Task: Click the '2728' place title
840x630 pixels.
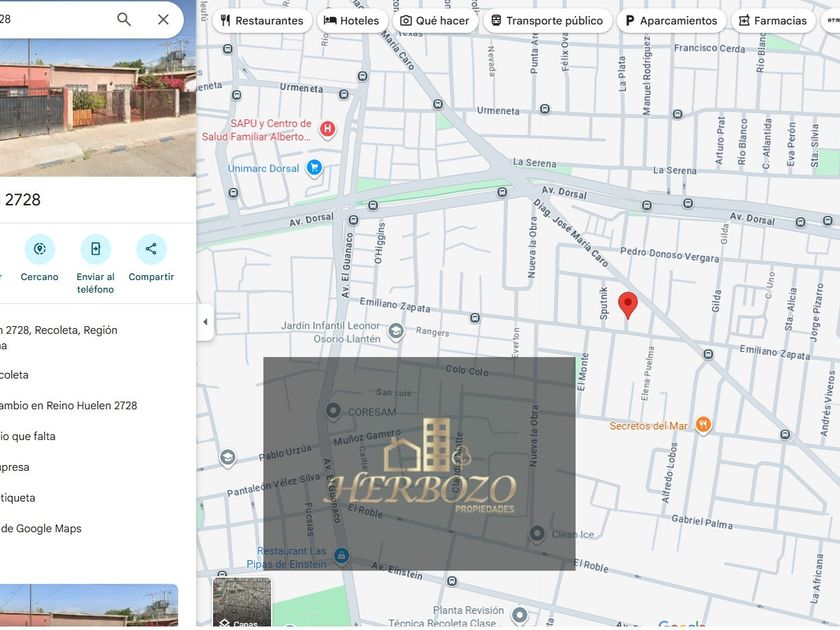Action: point(21,200)
